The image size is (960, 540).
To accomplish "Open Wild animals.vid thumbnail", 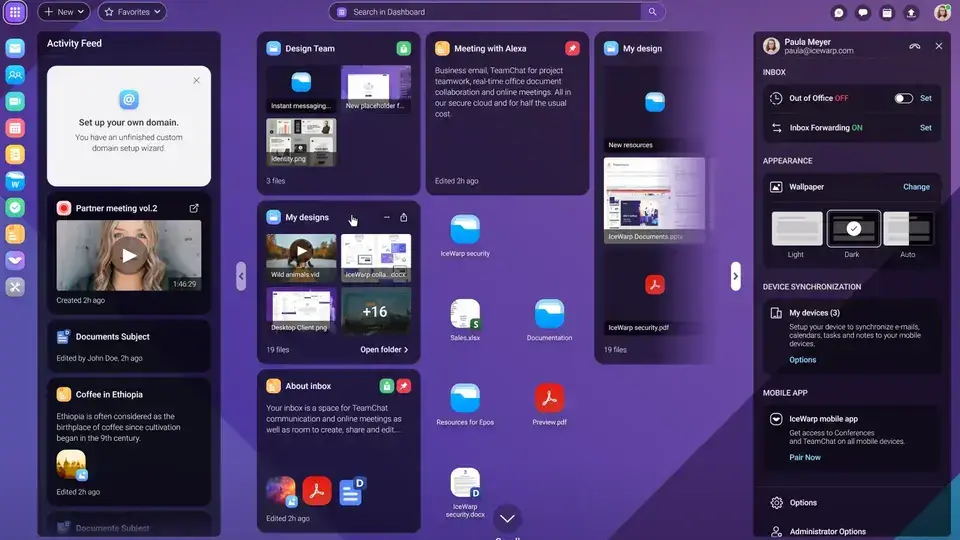I will pyautogui.click(x=301, y=257).
